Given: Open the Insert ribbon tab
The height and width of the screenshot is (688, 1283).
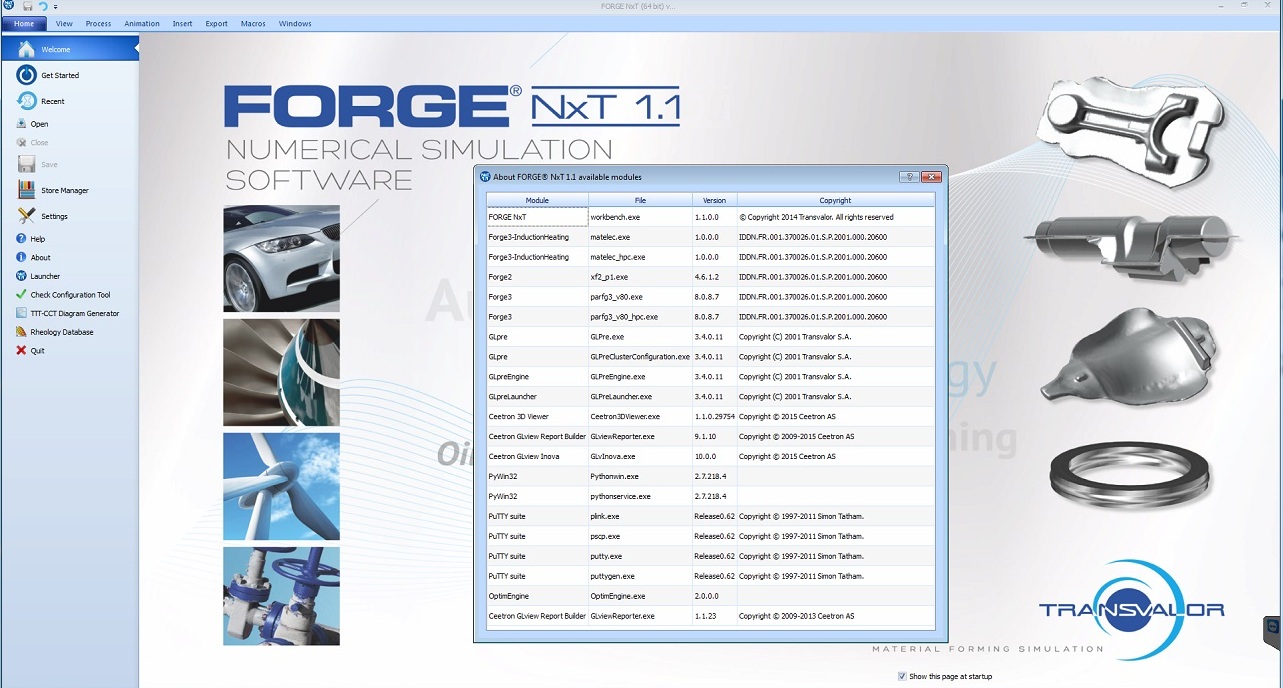Looking at the screenshot, I should point(182,23).
